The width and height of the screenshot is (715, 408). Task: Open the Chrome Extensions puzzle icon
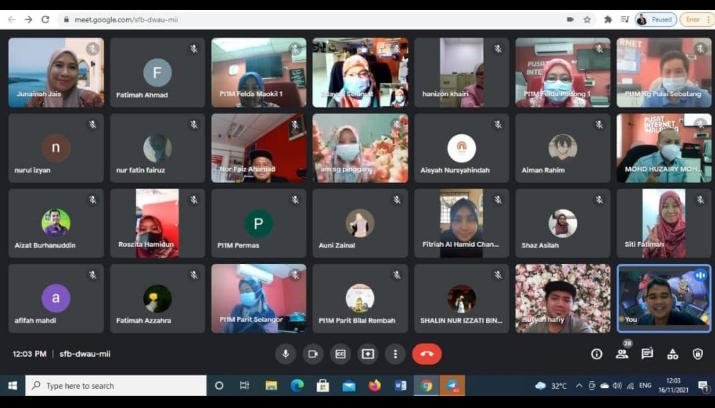point(608,19)
